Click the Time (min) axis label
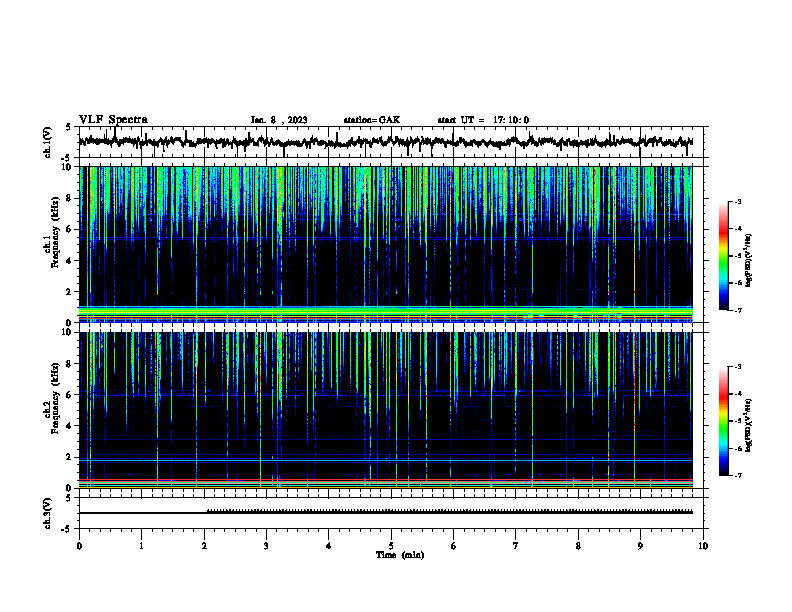The height and width of the screenshot is (612, 792). (400, 555)
